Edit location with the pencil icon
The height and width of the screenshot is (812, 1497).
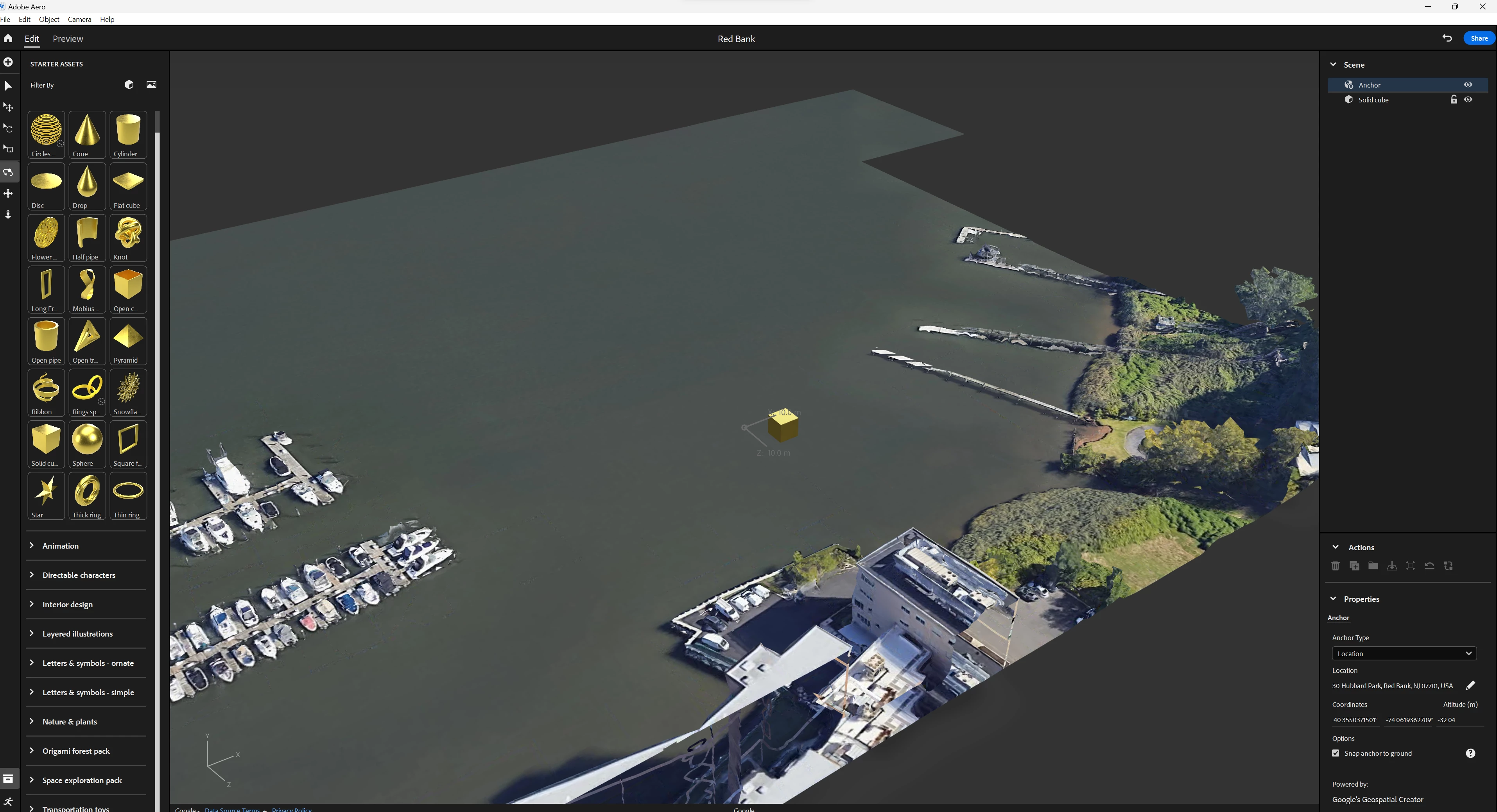(x=1470, y=685)
